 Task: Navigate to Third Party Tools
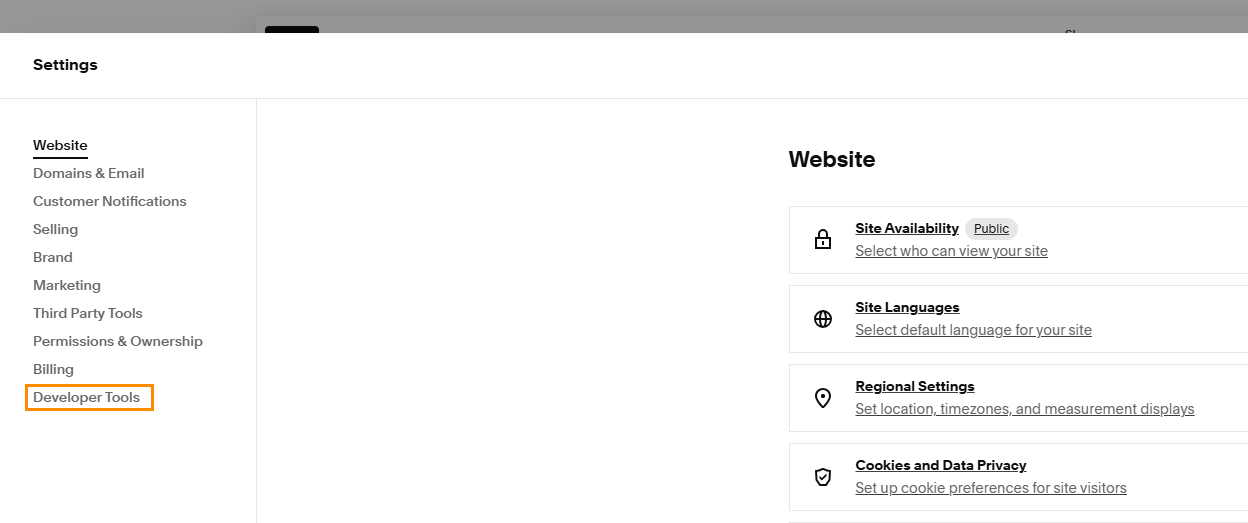[x=88, y=313]
